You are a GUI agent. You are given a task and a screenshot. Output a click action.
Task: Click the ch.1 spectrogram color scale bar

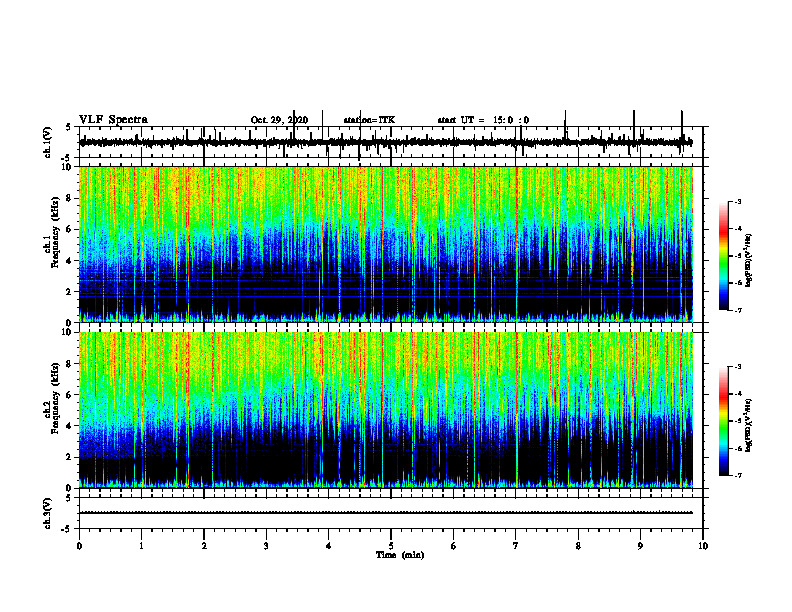[x=724, y=256]
